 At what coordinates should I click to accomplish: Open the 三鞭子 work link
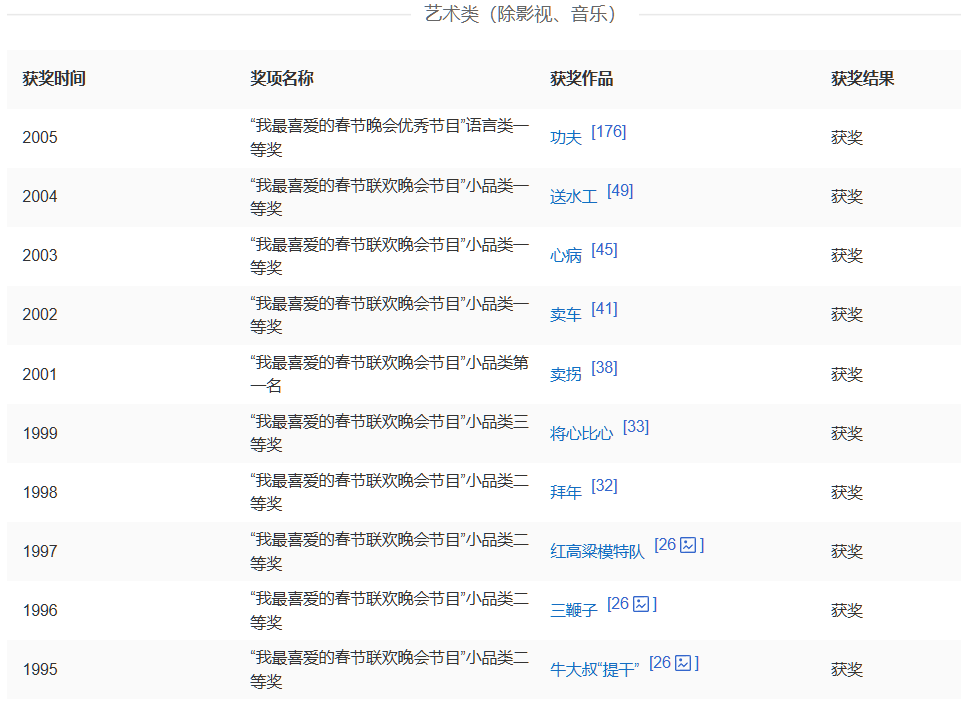pos(573,610)
